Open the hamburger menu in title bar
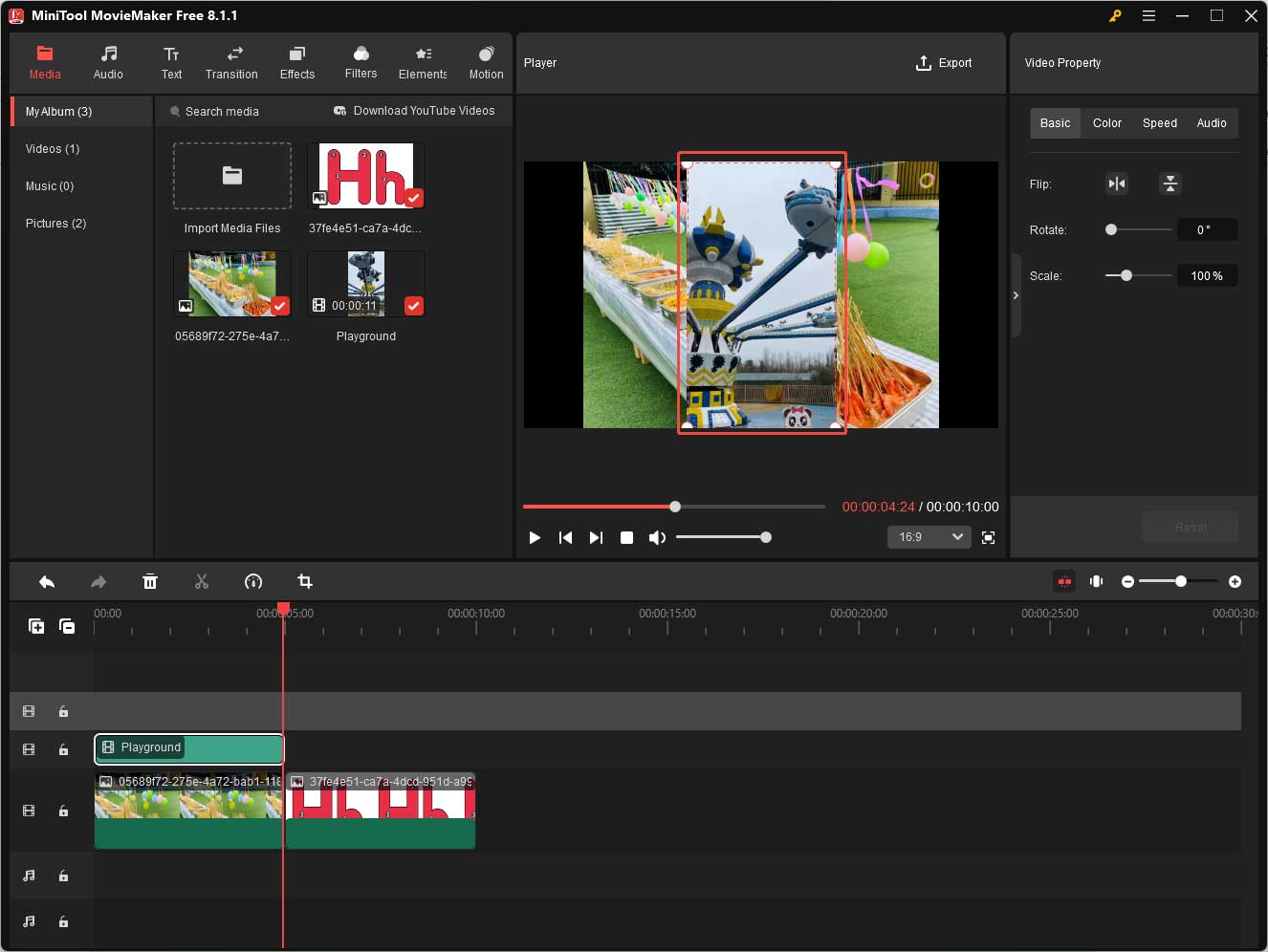This screenshot has width=1268, height=952. [1148, 15]
